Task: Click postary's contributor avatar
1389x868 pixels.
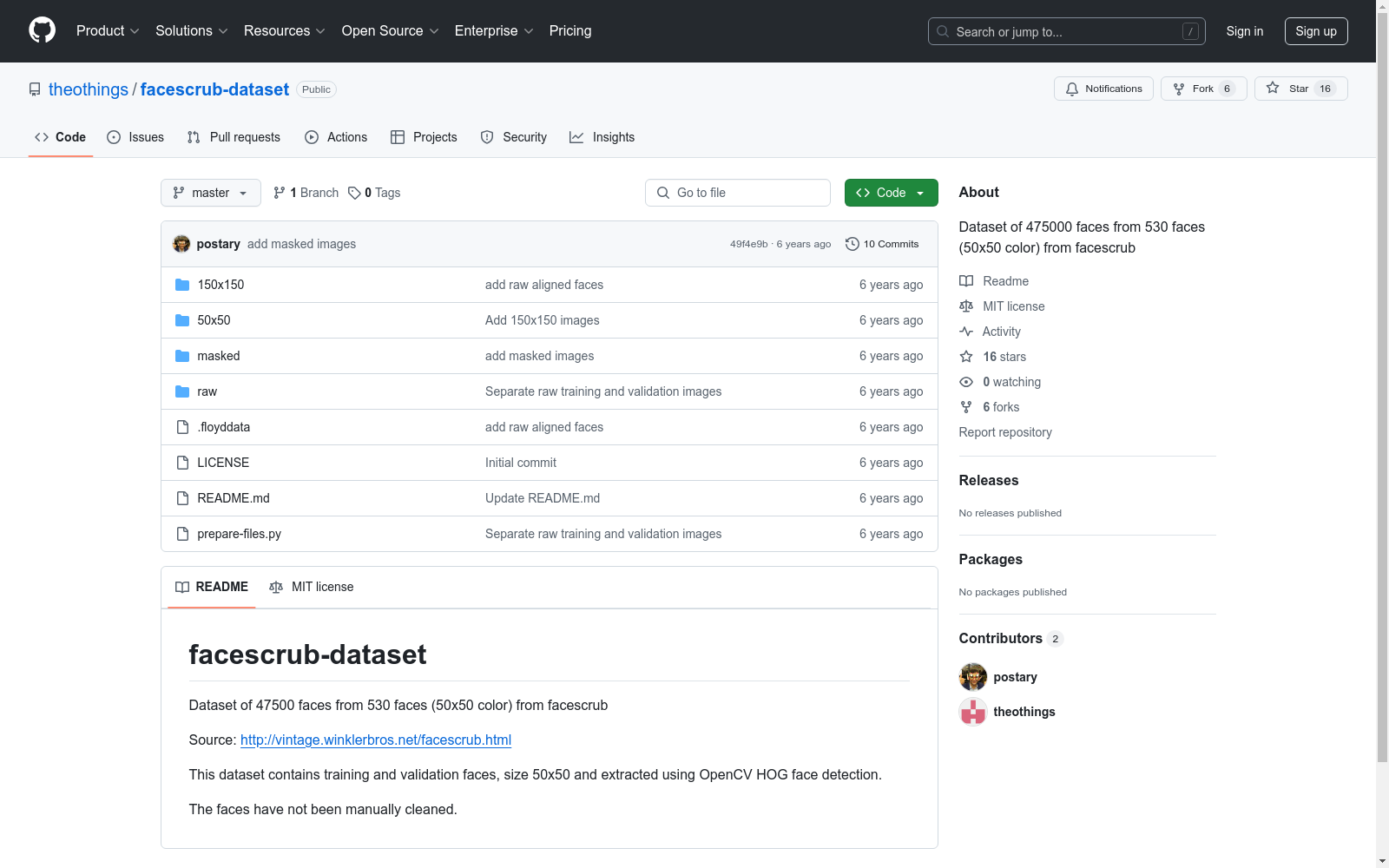Action: point(973,677)
